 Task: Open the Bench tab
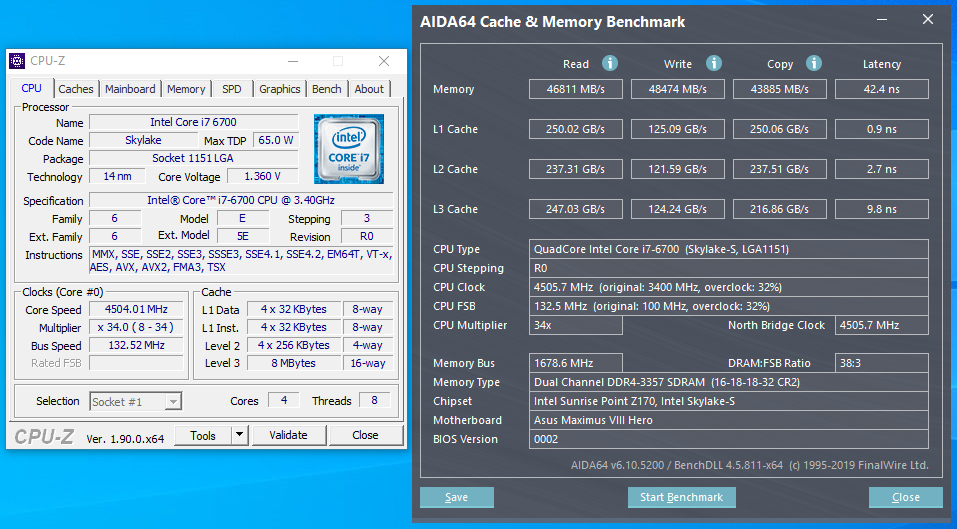click(327, 89)
